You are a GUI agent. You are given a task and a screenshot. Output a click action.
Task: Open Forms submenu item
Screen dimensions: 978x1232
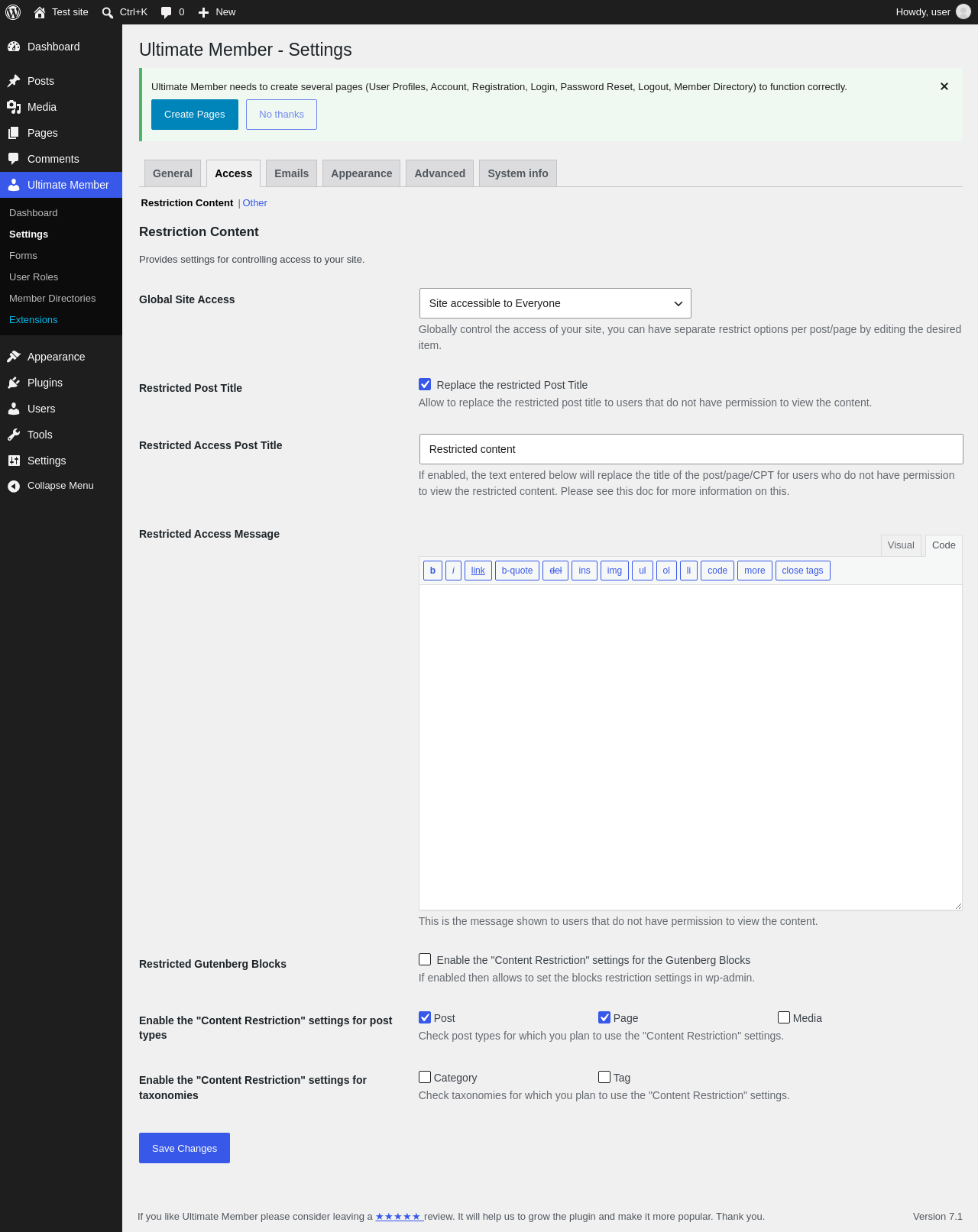[23, 256]
